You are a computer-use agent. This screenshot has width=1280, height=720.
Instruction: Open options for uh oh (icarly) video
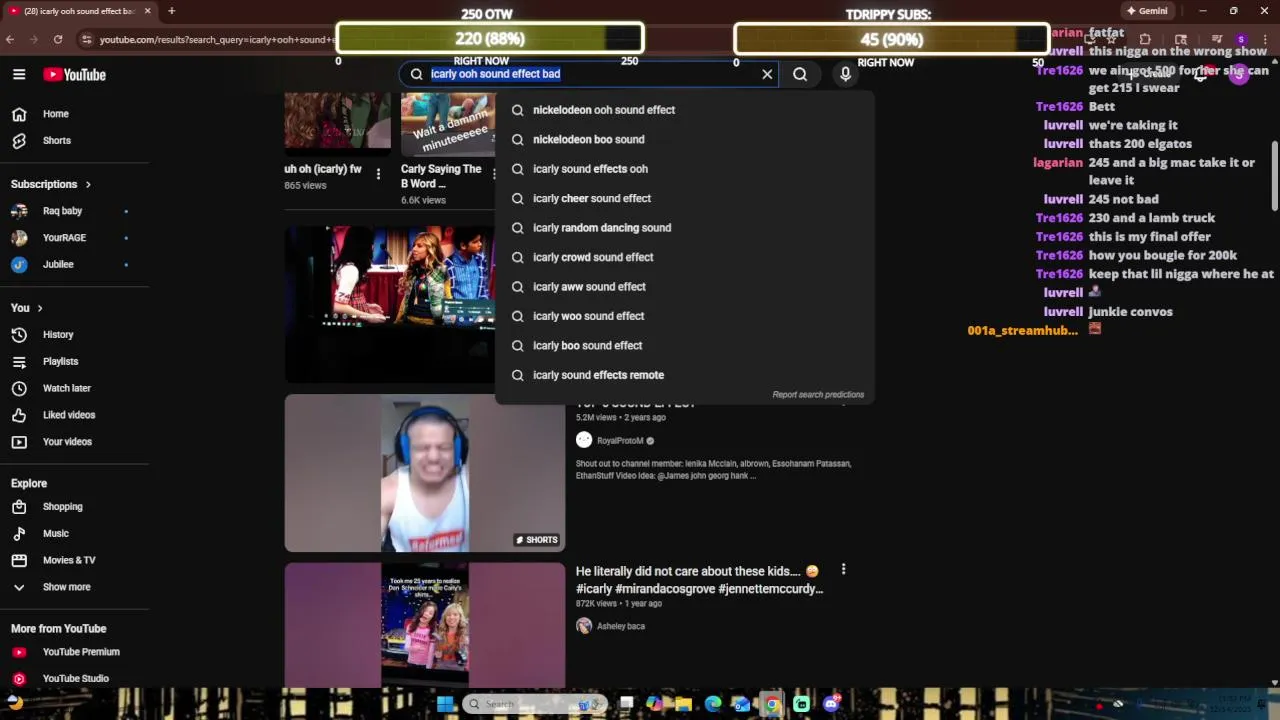(378, 174)
